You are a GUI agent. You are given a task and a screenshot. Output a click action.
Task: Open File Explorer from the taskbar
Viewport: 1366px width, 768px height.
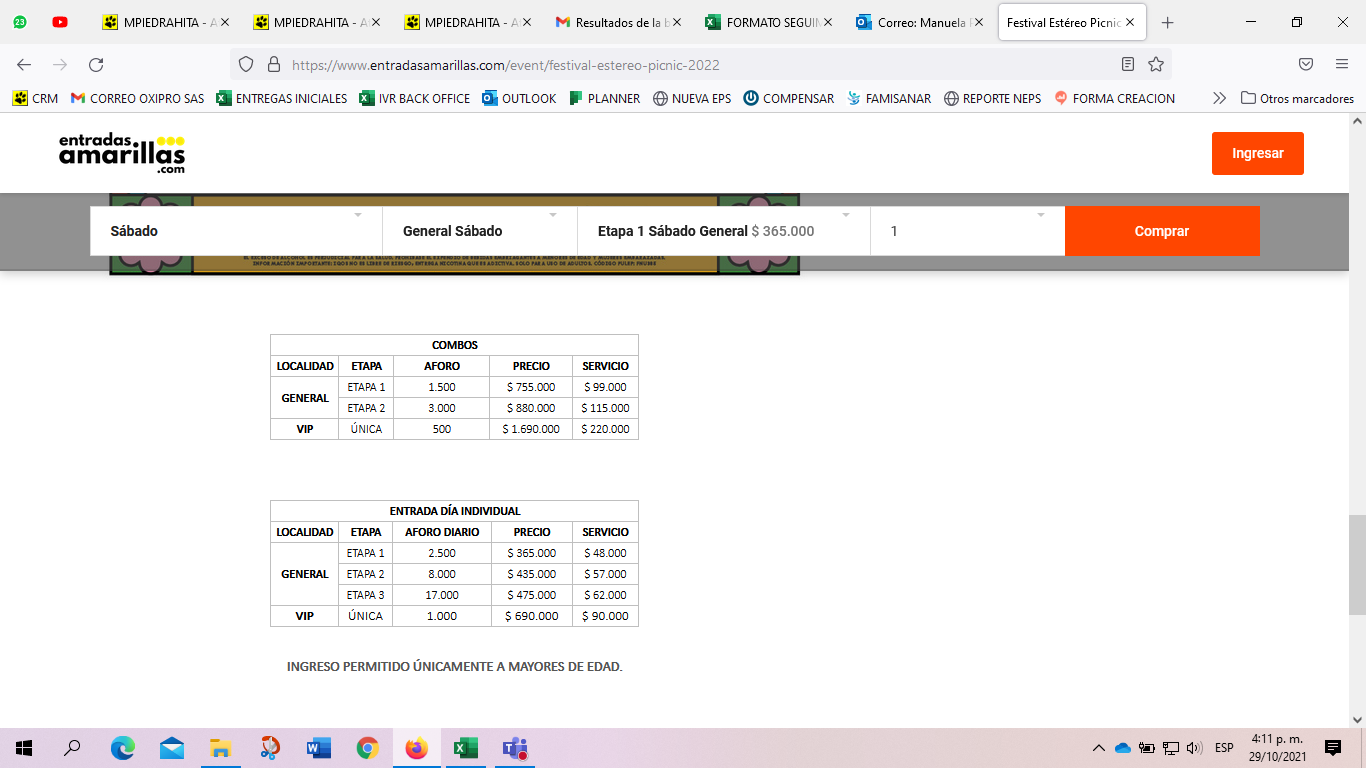point(220,748)
